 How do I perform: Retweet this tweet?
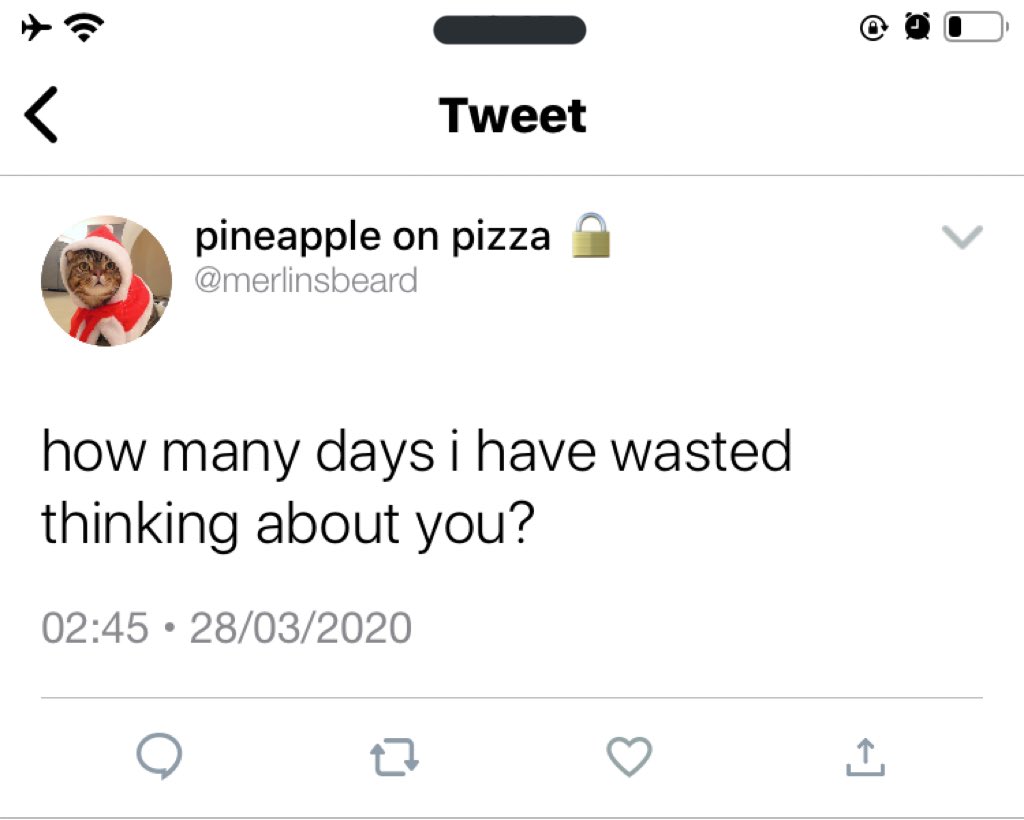(x=394, y=758)
